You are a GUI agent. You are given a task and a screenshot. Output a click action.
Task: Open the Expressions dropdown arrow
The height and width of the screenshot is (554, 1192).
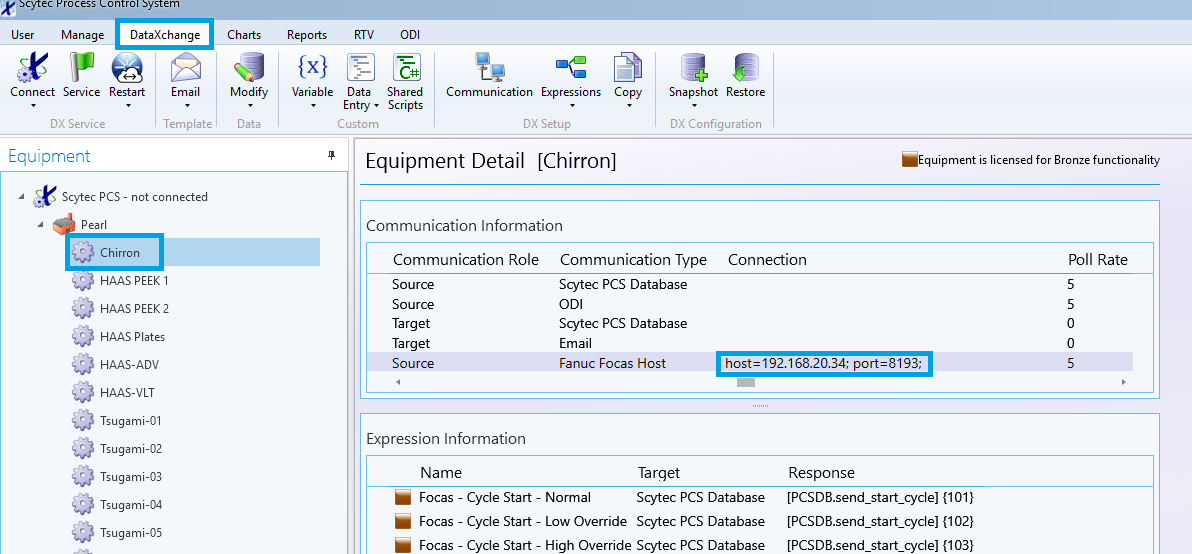click(x=571, y=106)
